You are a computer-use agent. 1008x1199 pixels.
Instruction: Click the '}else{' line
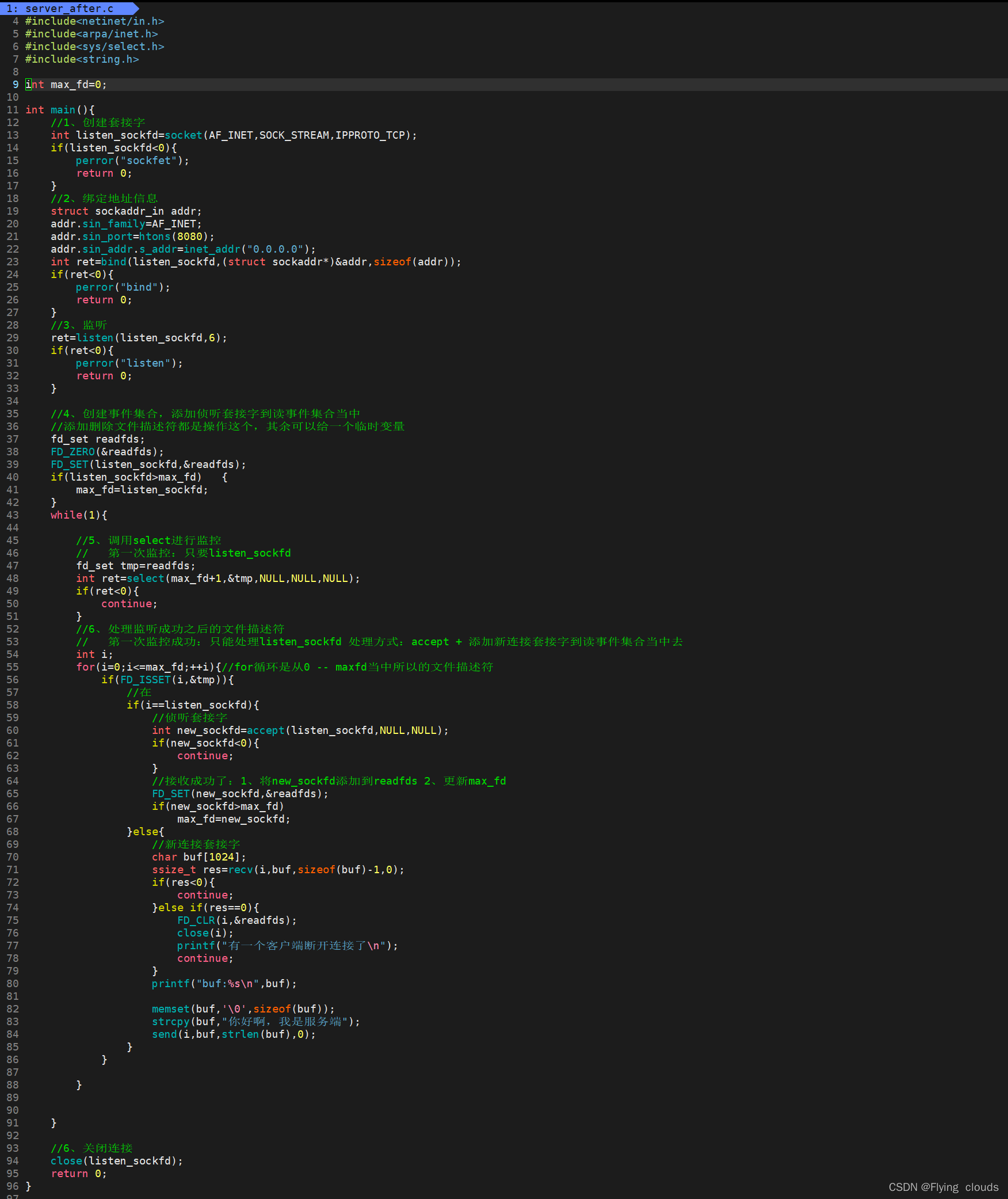tap(146, 832)
